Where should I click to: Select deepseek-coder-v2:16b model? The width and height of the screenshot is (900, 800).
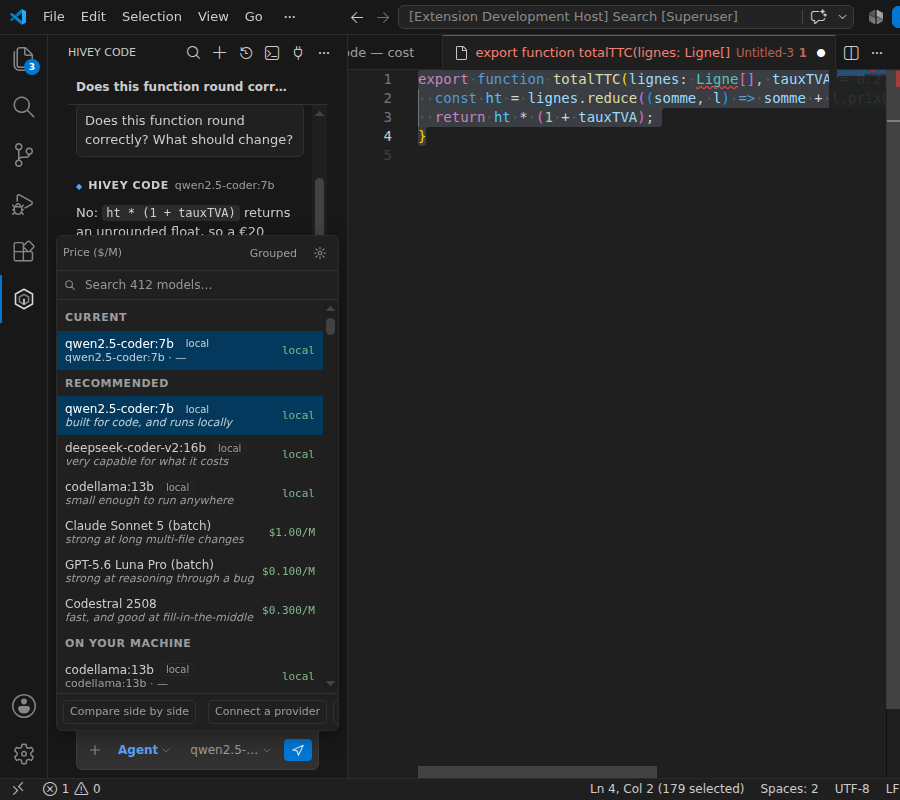tap(190, 454)
